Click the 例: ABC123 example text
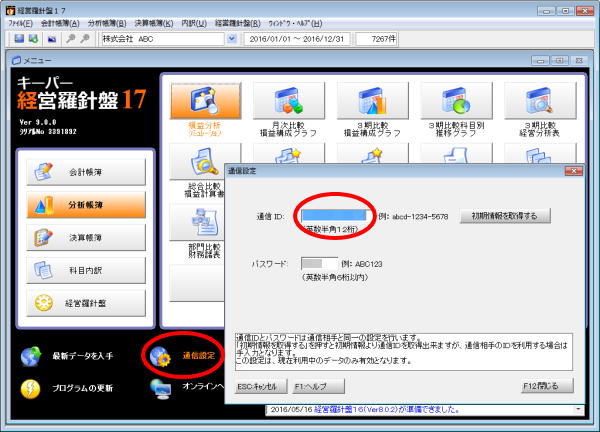Viewport: 600px width, 432px height. coord(362,264)
